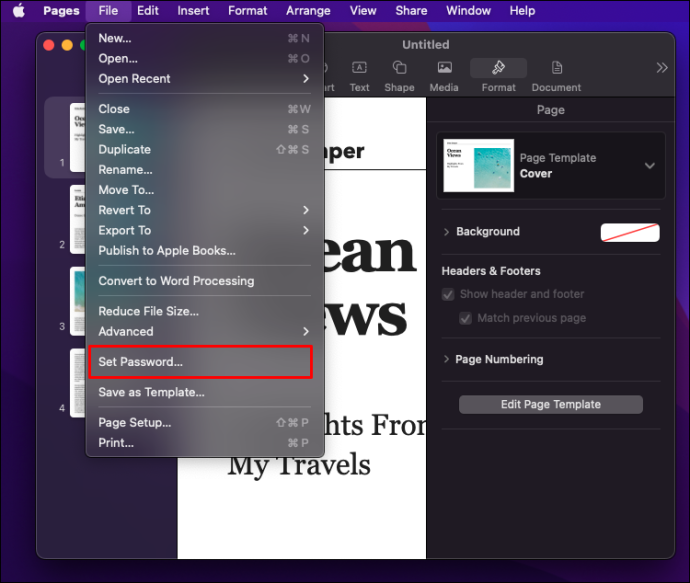Open the Insert menu
Screen dimensions: 690x583
coord(193,11)
